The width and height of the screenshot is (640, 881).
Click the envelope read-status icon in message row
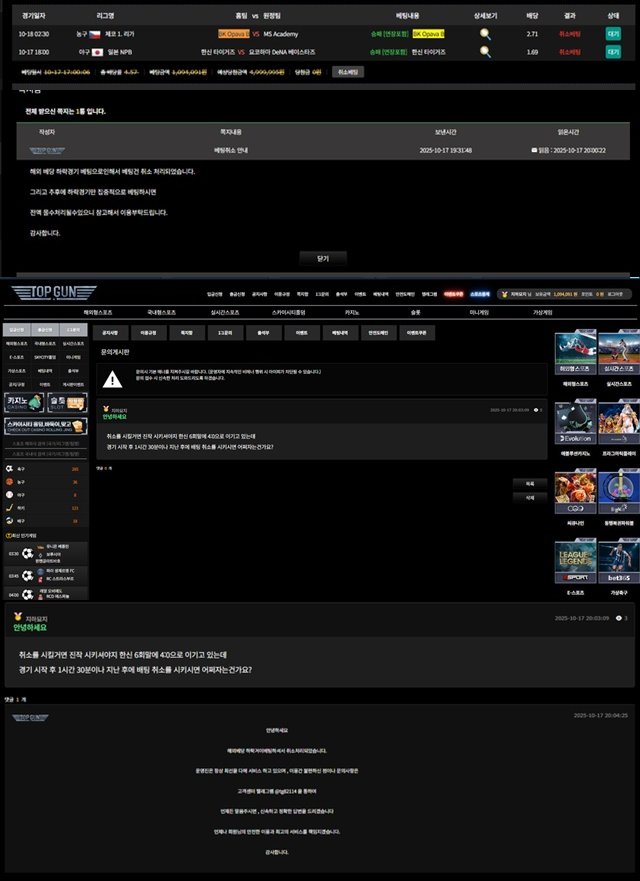pyautogui.click(x=535, y=150)
